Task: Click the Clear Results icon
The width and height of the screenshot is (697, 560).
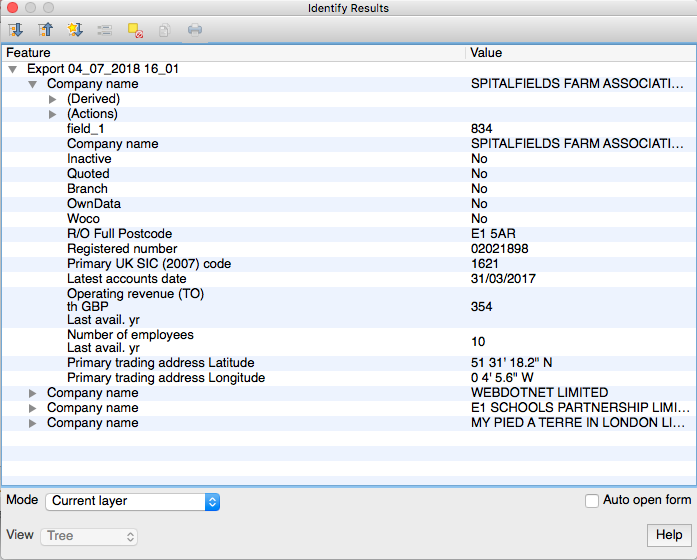Action: [135, 30]
